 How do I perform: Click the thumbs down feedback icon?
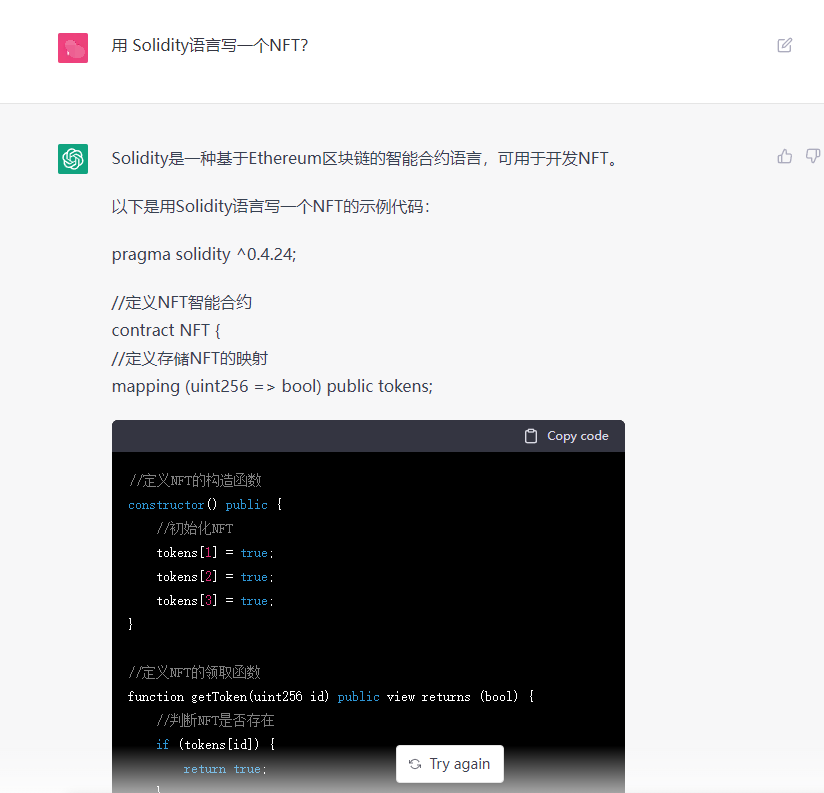[813, 156]
